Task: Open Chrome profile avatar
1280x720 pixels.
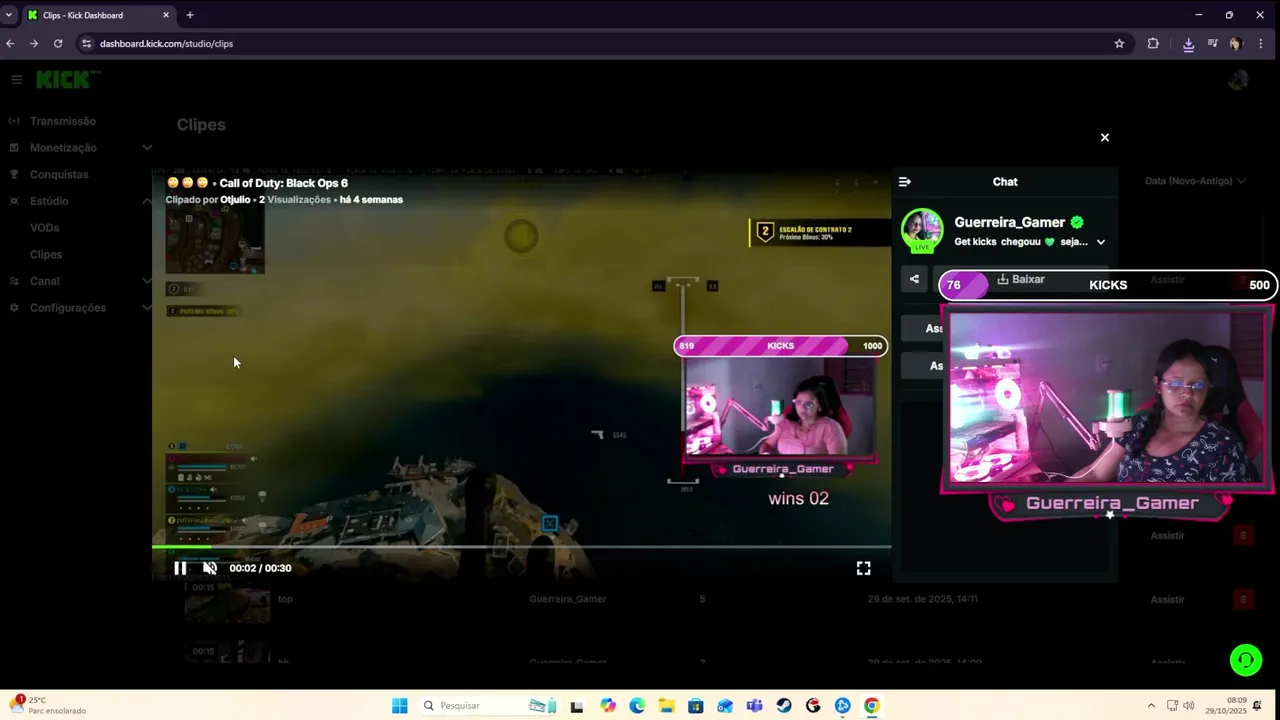Action: tap(1236, 44)
